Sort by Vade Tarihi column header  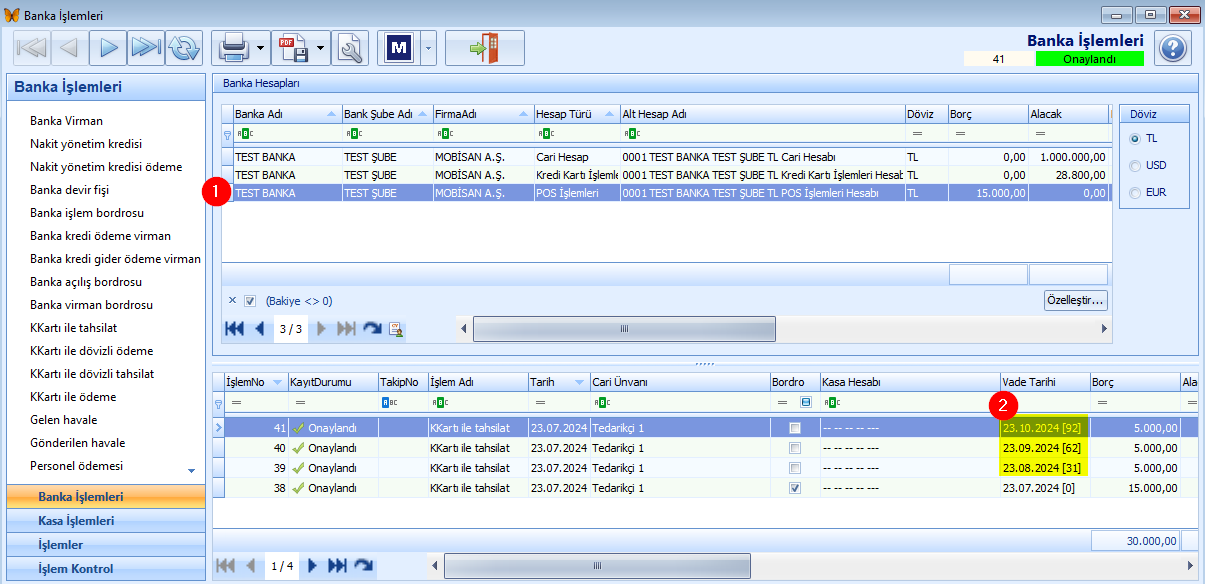click(1044, 382)
